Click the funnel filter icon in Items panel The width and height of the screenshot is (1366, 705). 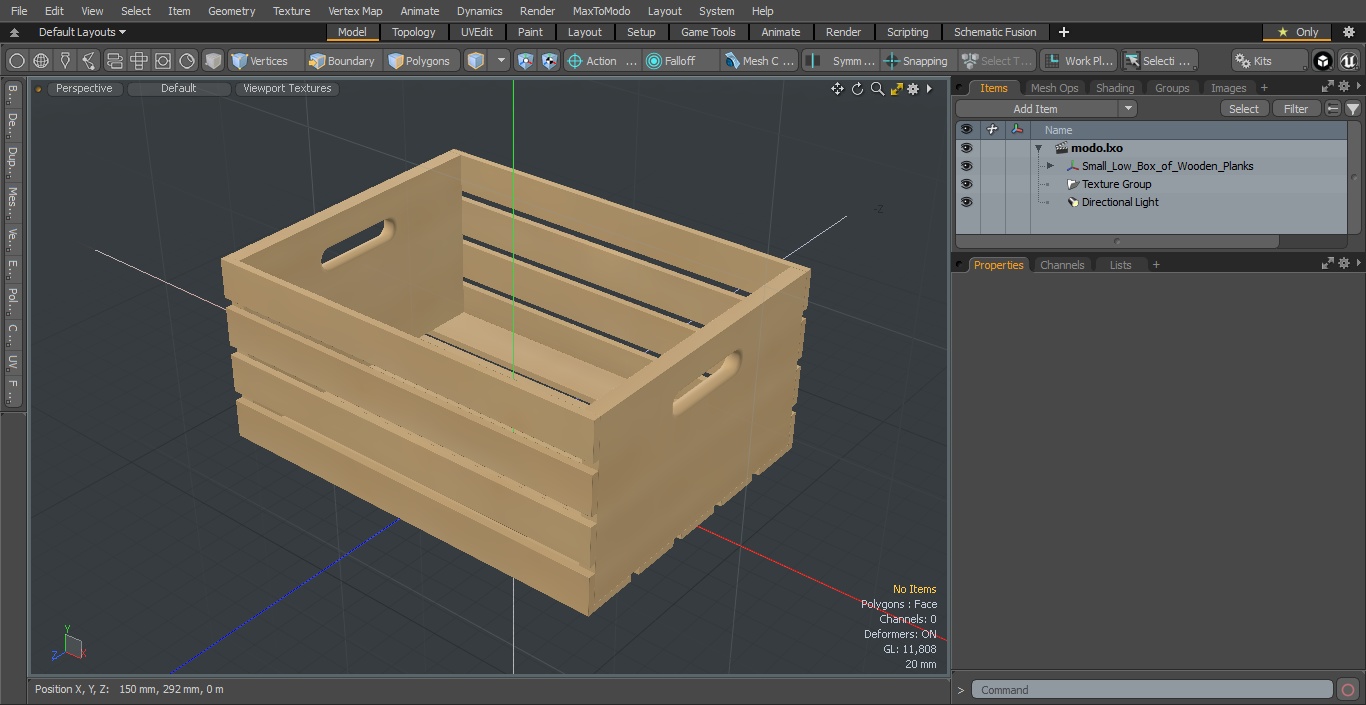click(x=1353, y=109)
